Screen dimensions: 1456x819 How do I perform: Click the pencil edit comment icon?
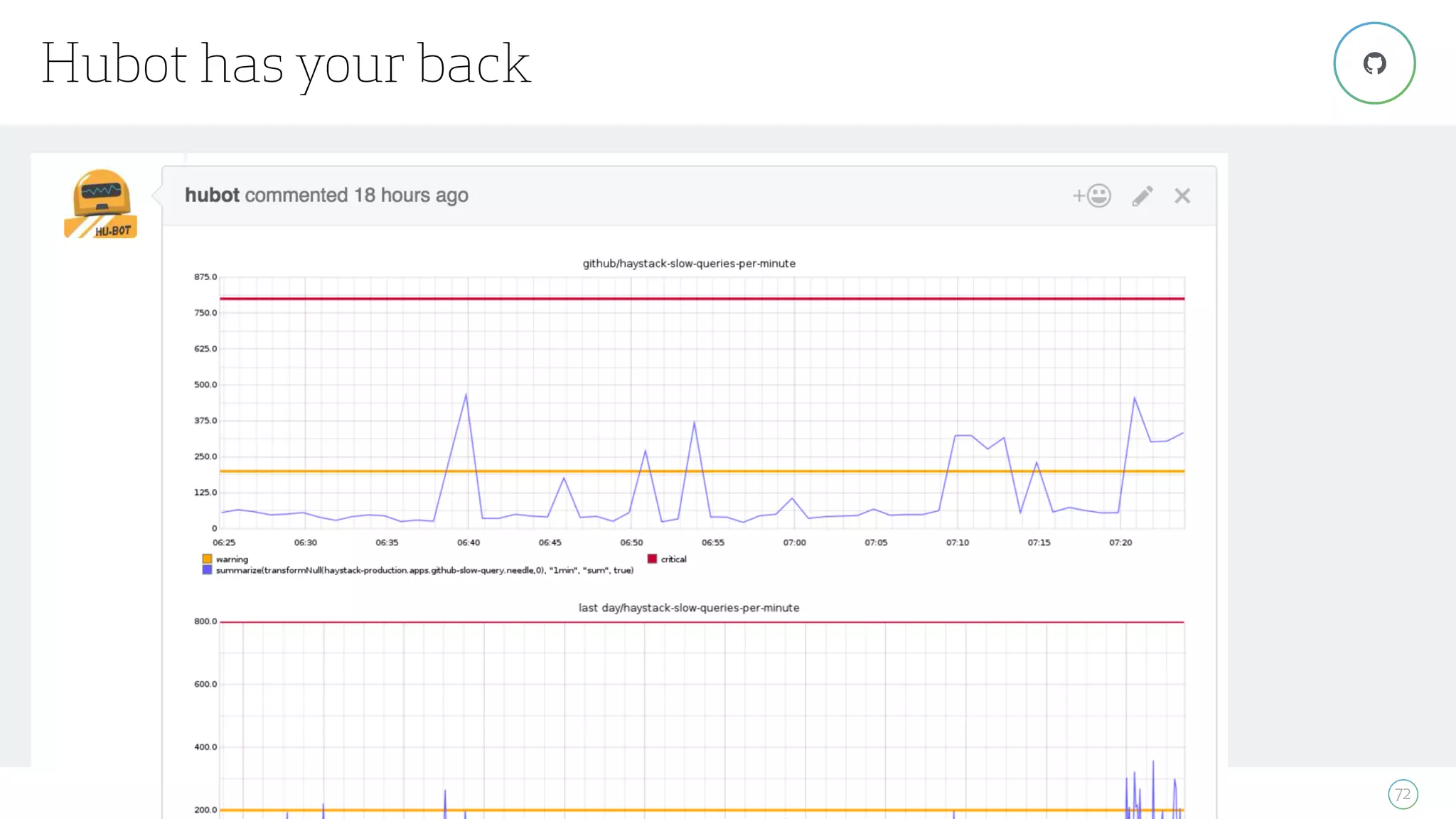pyautogui.click(x=1142, y=196)
